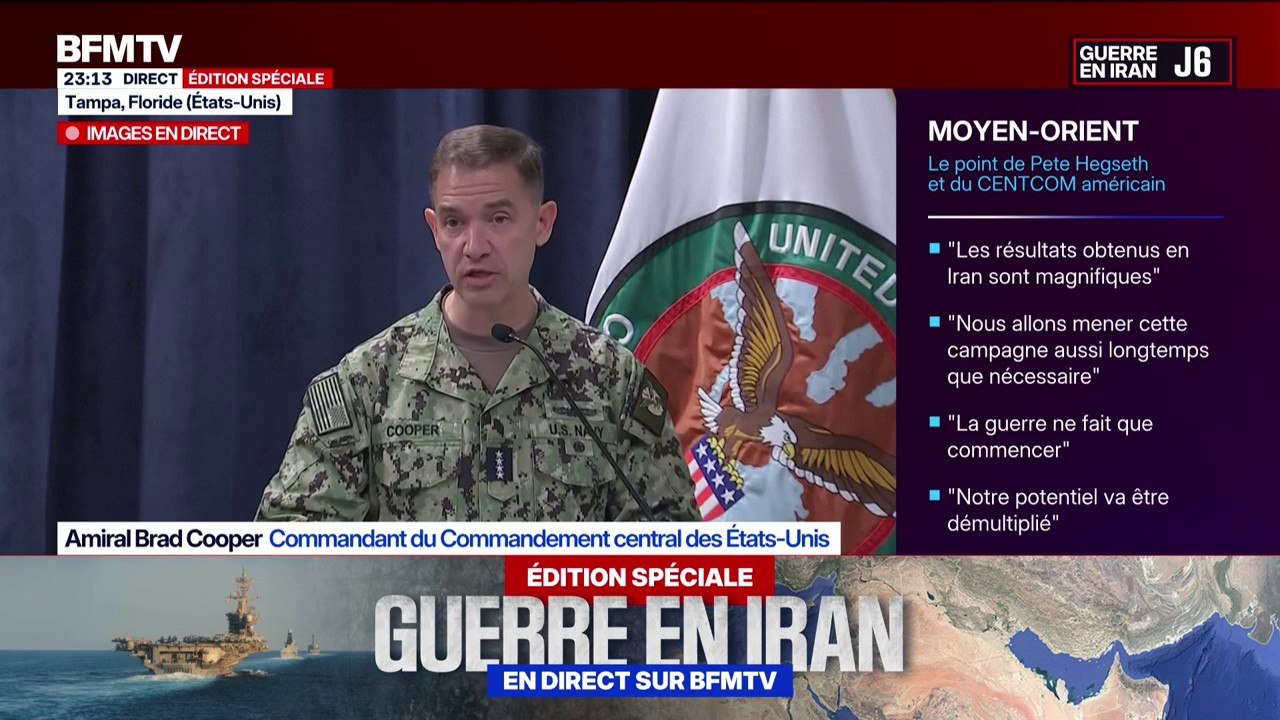Click the quote 'Nous allons mener cette campagne'

pyautogui.click(x=1078, y=350)
